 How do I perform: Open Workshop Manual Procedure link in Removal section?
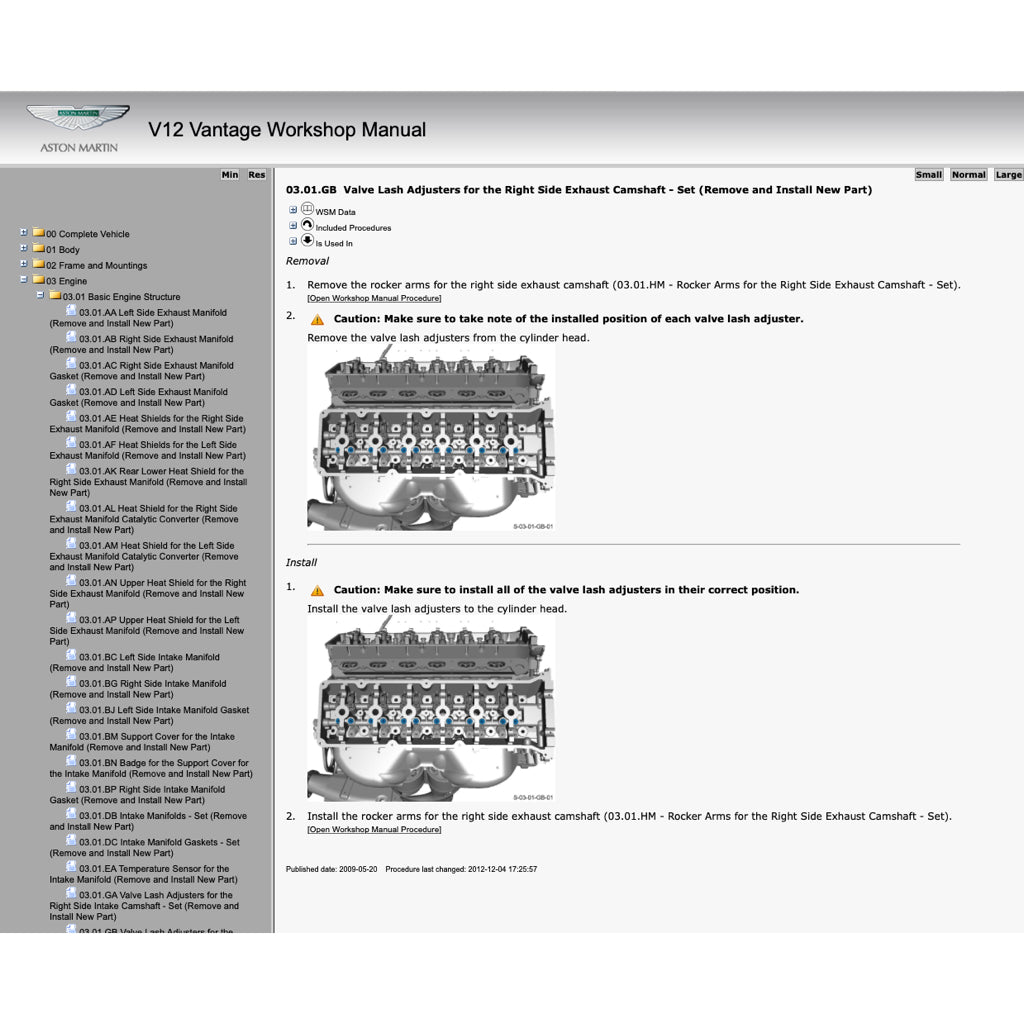point(375,298)
